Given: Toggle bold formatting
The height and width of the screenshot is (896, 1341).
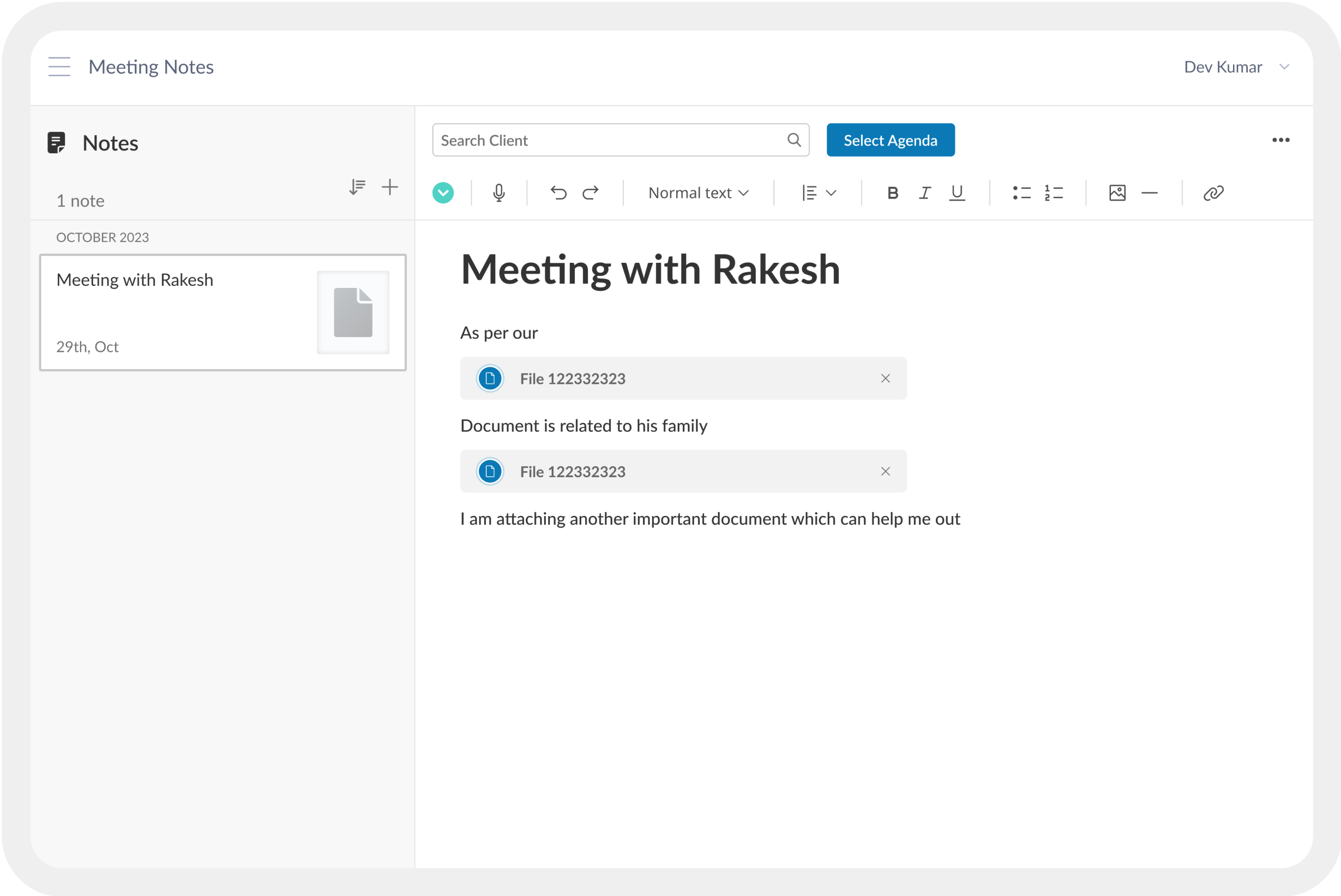Looking at the screenshot, I should (x=893, y=193).
